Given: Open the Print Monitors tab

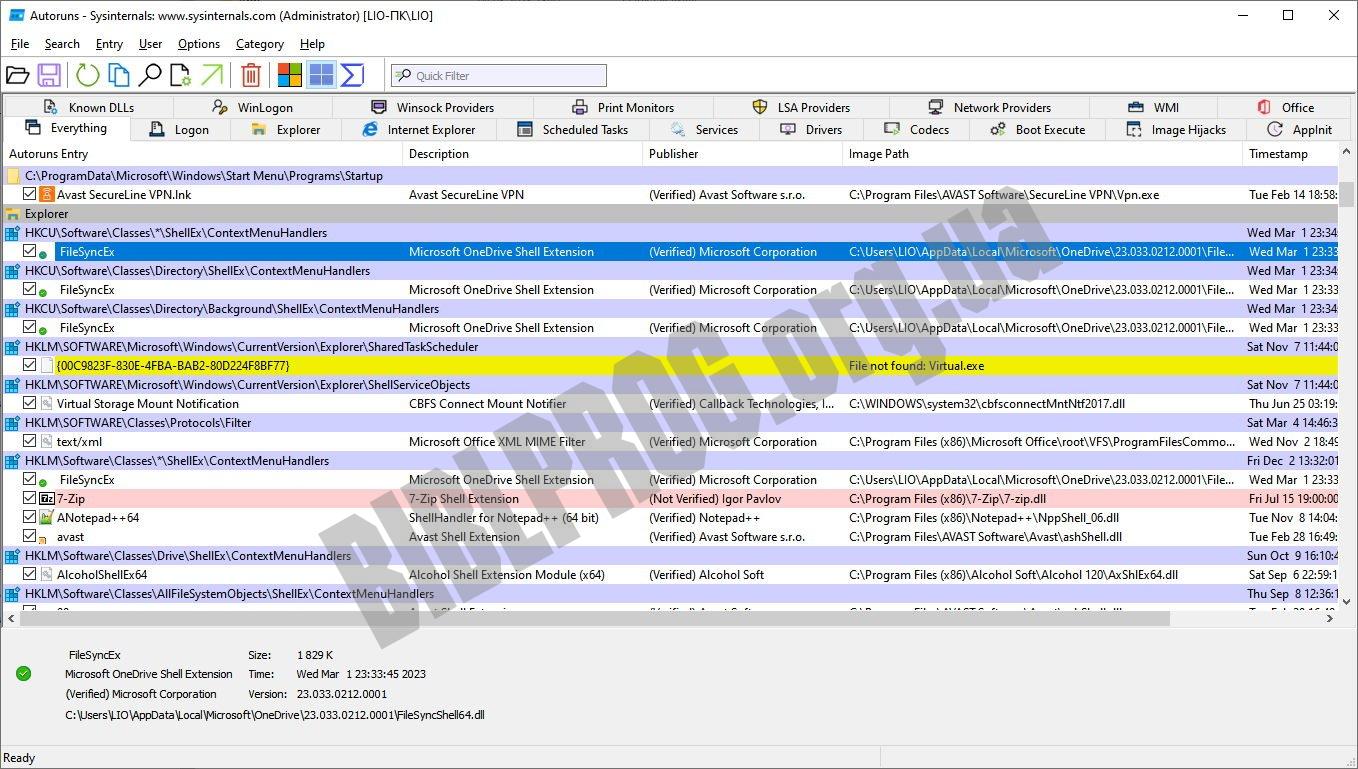Looking at the screenshot, I should pyautogui.click(x=623, y=107).
